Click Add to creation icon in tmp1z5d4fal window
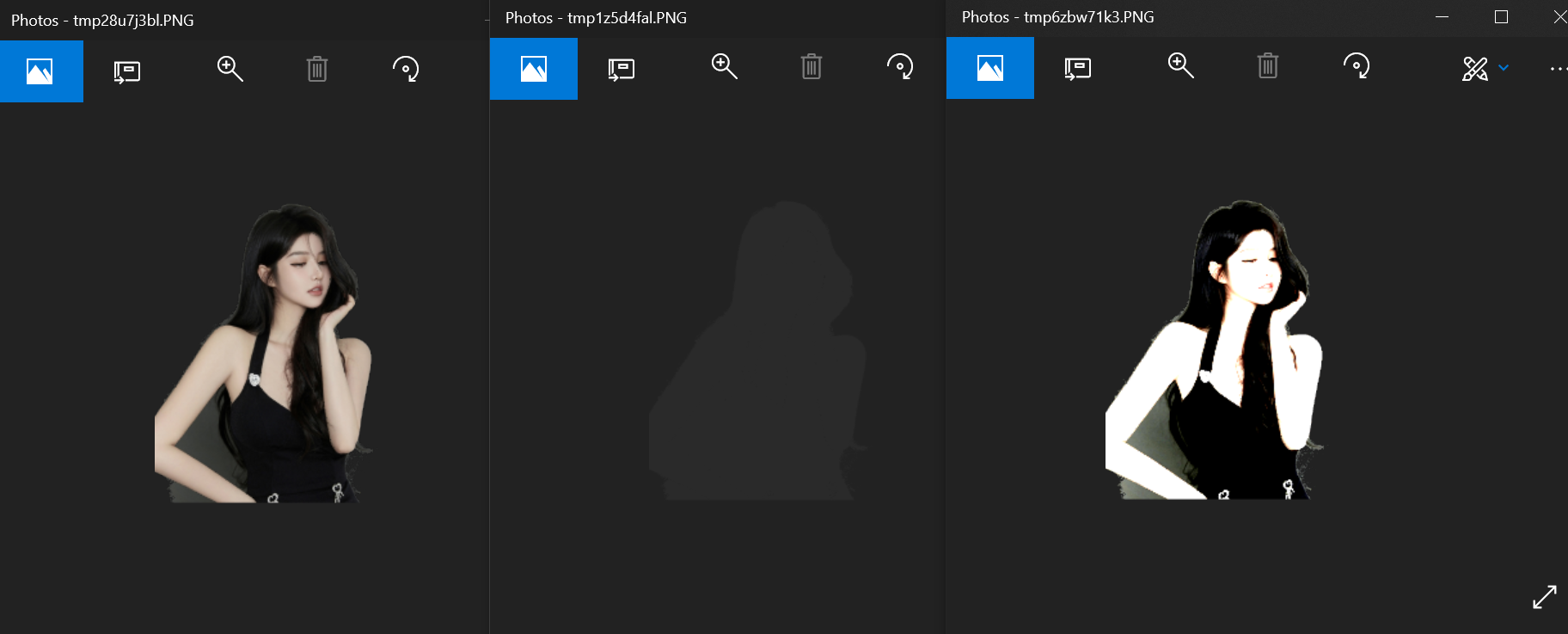1568x634 pixels. 621,69
